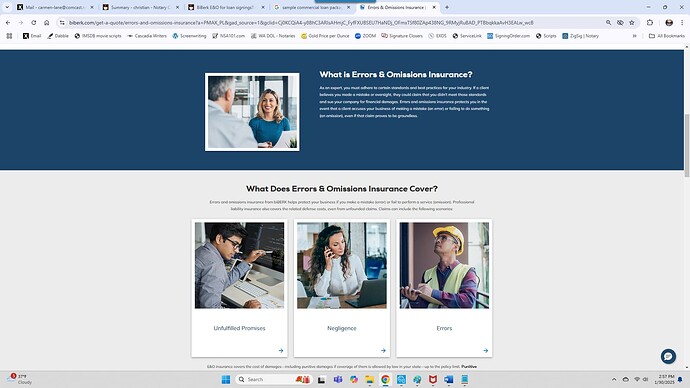Click the arrow on the Negligence card
Viewport: 690px width, 388px height.
coord(383,351)
